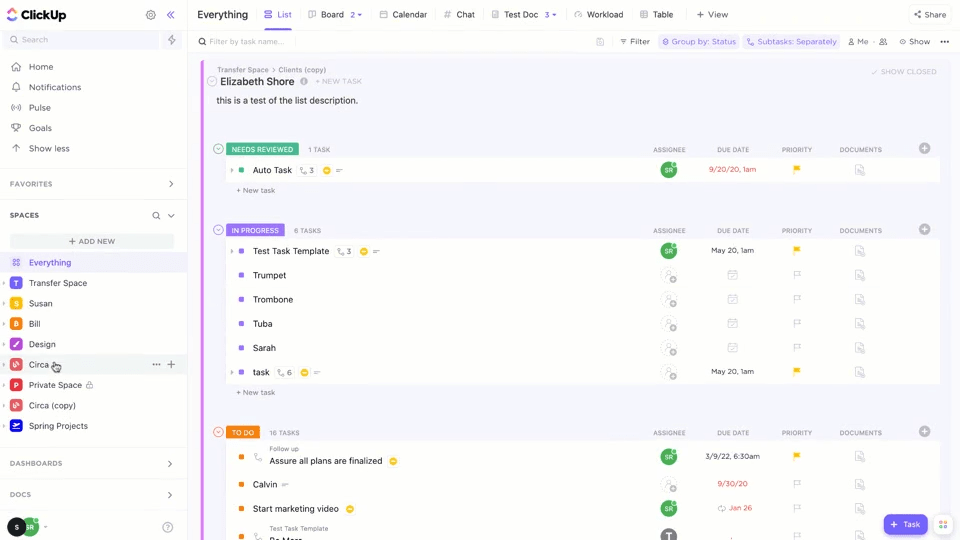Click the + Task button
This screenshot has width=960, height=540.
[x=906, y=524]
